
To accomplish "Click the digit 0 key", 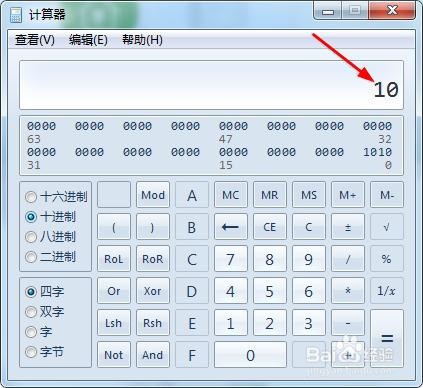I will pyautogui.click(x=250, y=355).
